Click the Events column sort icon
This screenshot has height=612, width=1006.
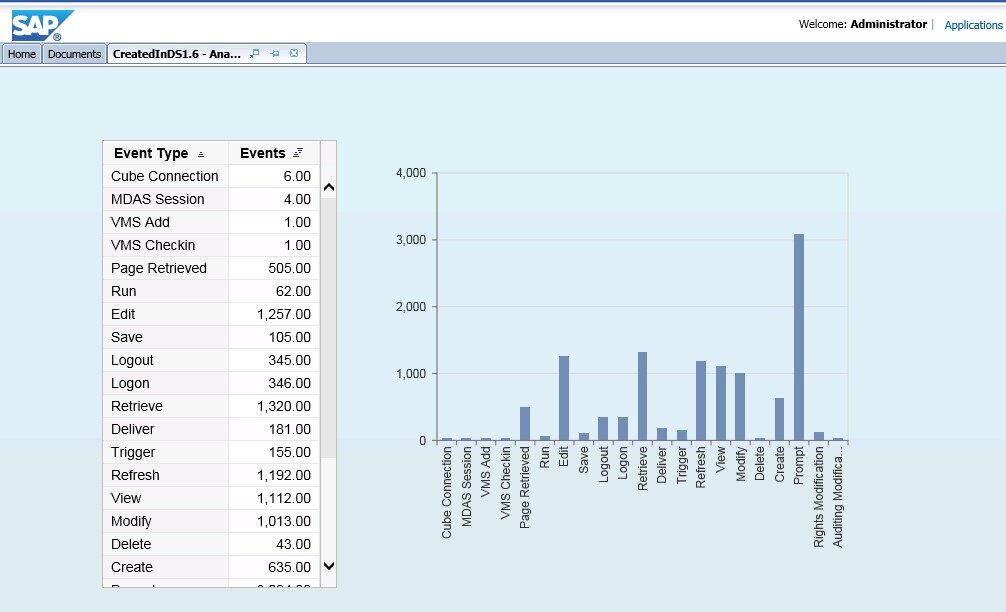(x=298, y=153)
